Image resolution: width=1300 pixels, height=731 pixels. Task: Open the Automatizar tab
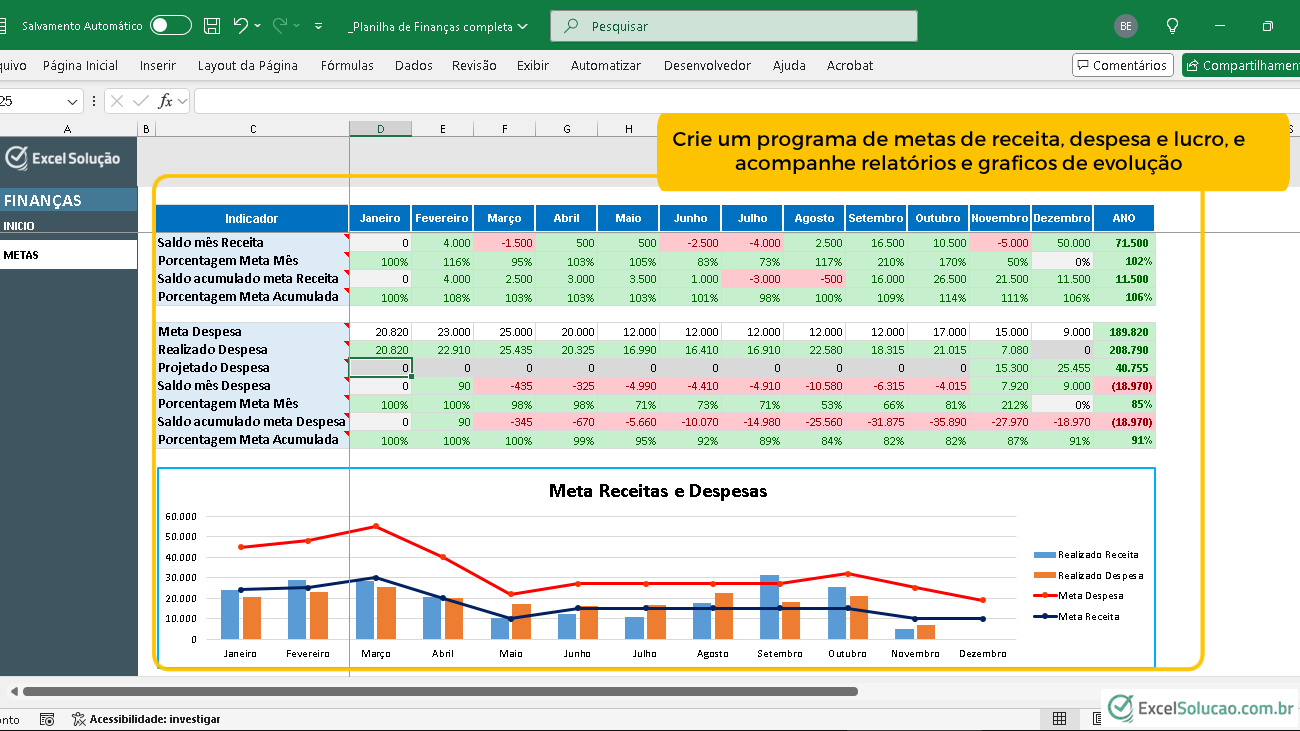[606, 65]
